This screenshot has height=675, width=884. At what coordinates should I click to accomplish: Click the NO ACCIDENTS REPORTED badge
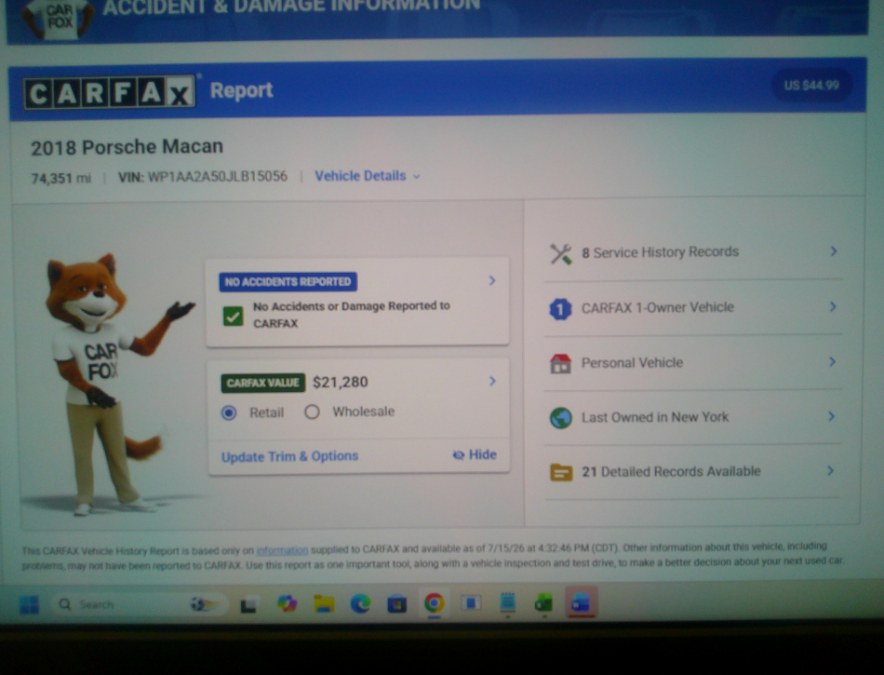coord(288,281)
